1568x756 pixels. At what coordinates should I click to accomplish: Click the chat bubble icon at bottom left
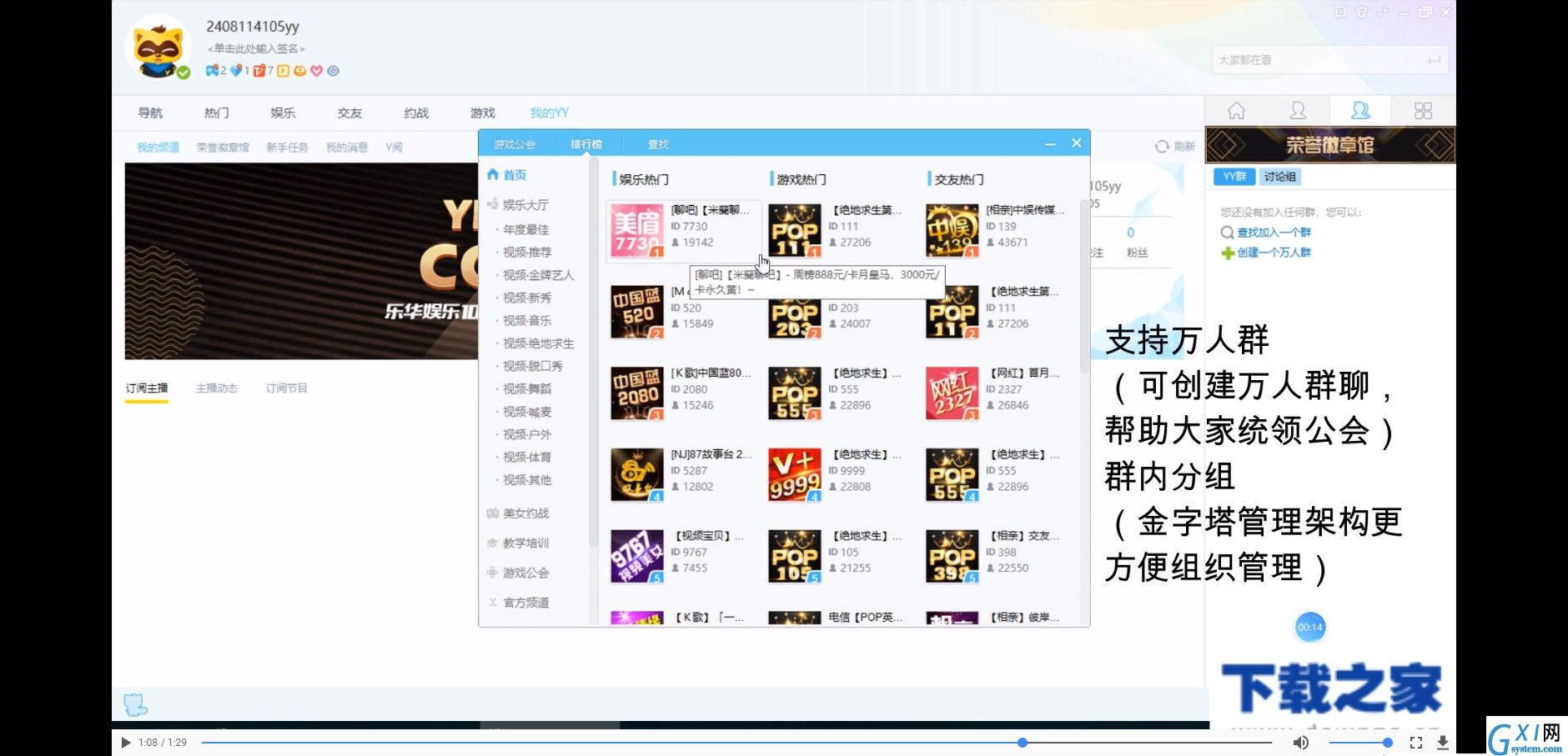(135, 704)
